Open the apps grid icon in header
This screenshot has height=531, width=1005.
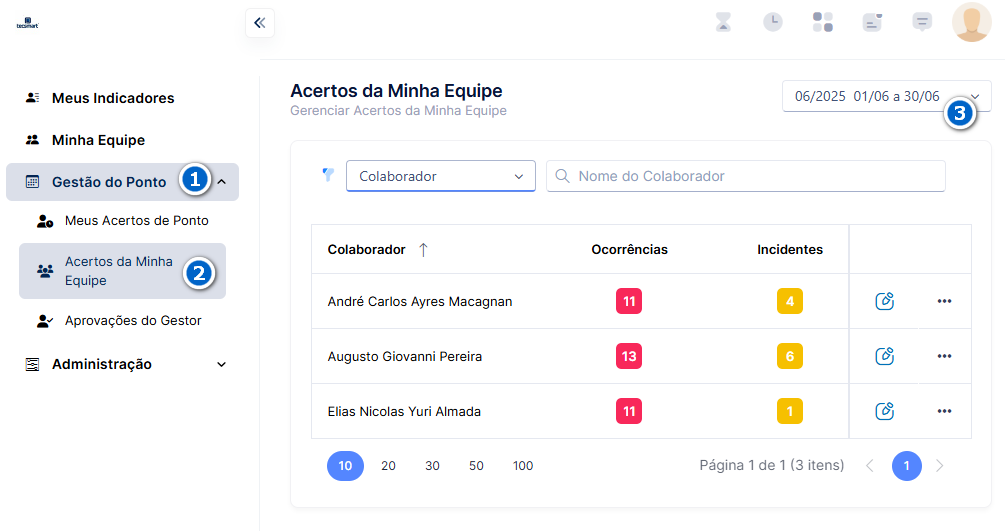tap(823, 22)
